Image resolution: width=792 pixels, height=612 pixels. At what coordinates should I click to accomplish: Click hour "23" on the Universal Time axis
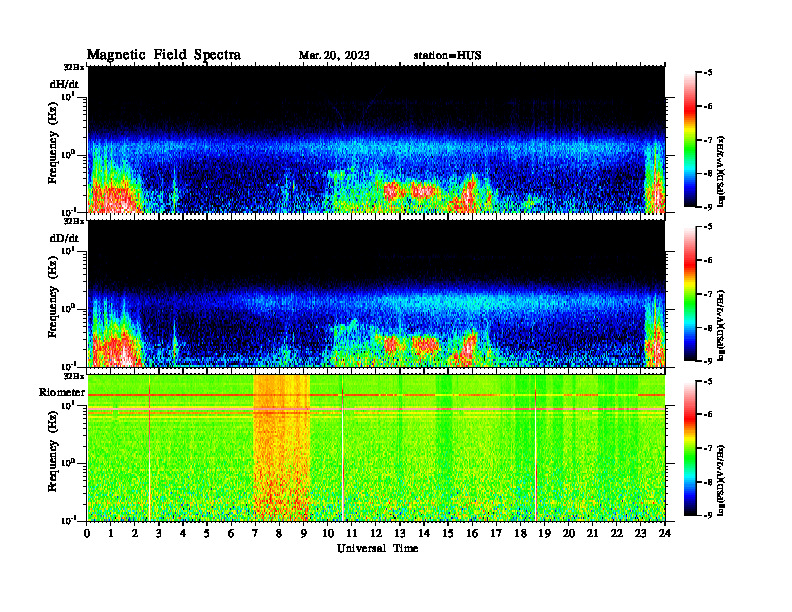640,533
